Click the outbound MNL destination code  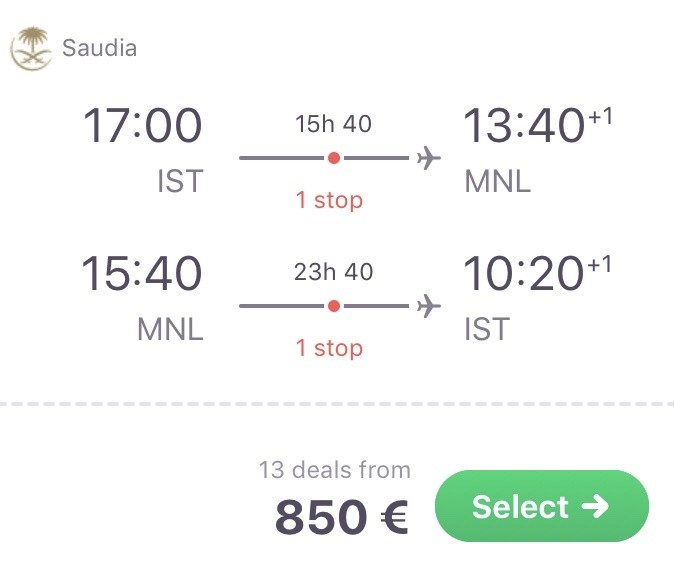[x=498, y=181]
